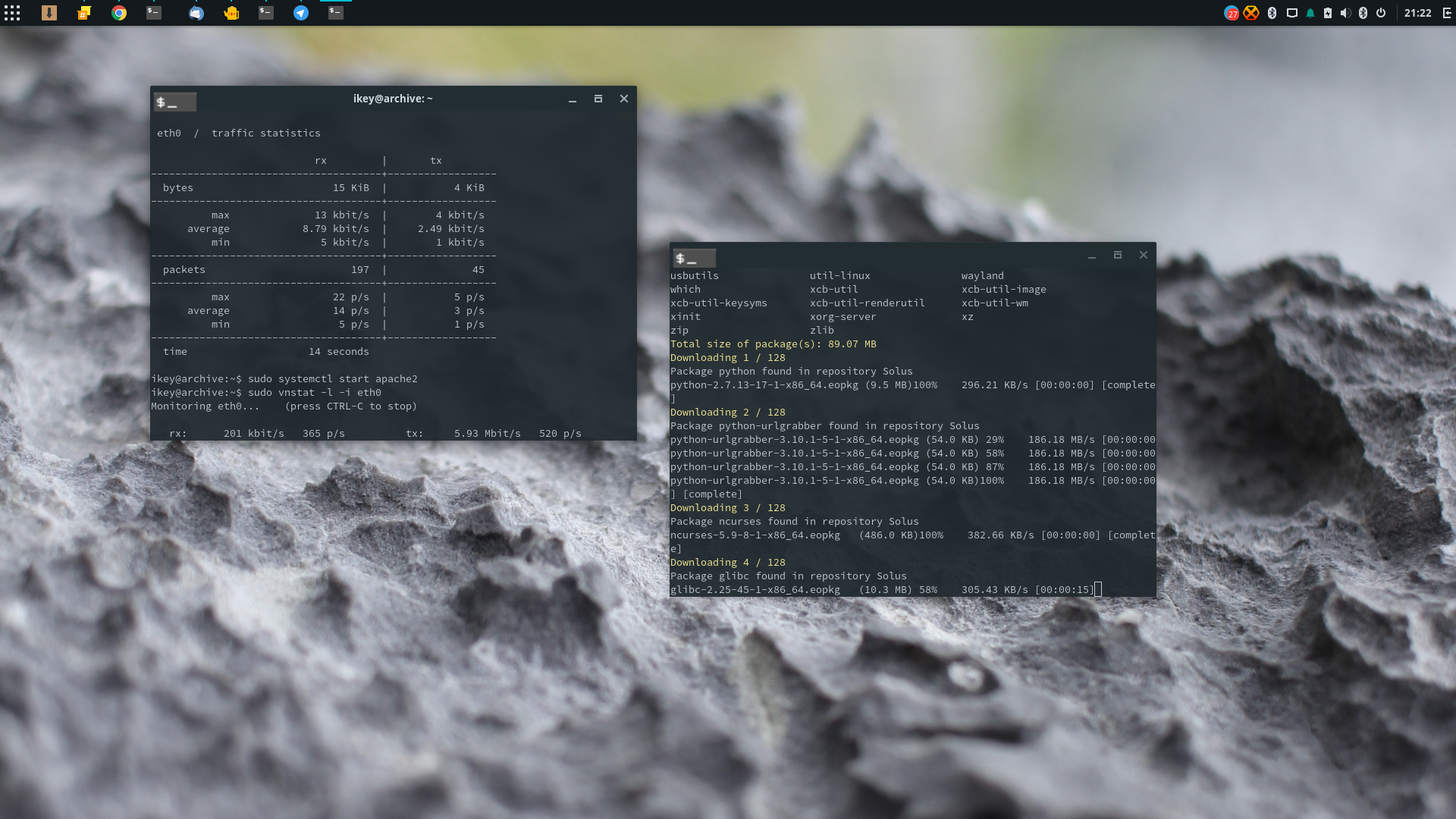The height and width of the screenshot is (819, 1456).
Task: Click the '8.79 kbit/s' average rx value
Action: pyautogui.click(x=336, y=229)
